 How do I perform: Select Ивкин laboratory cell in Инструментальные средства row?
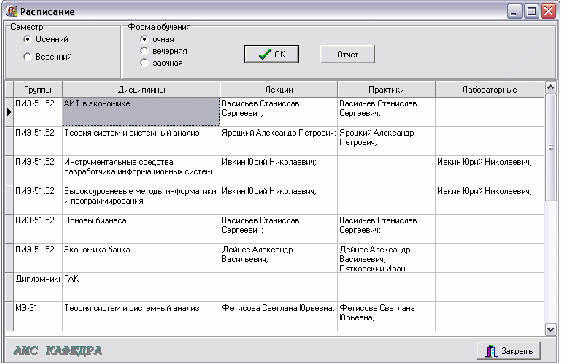point(489,170)
